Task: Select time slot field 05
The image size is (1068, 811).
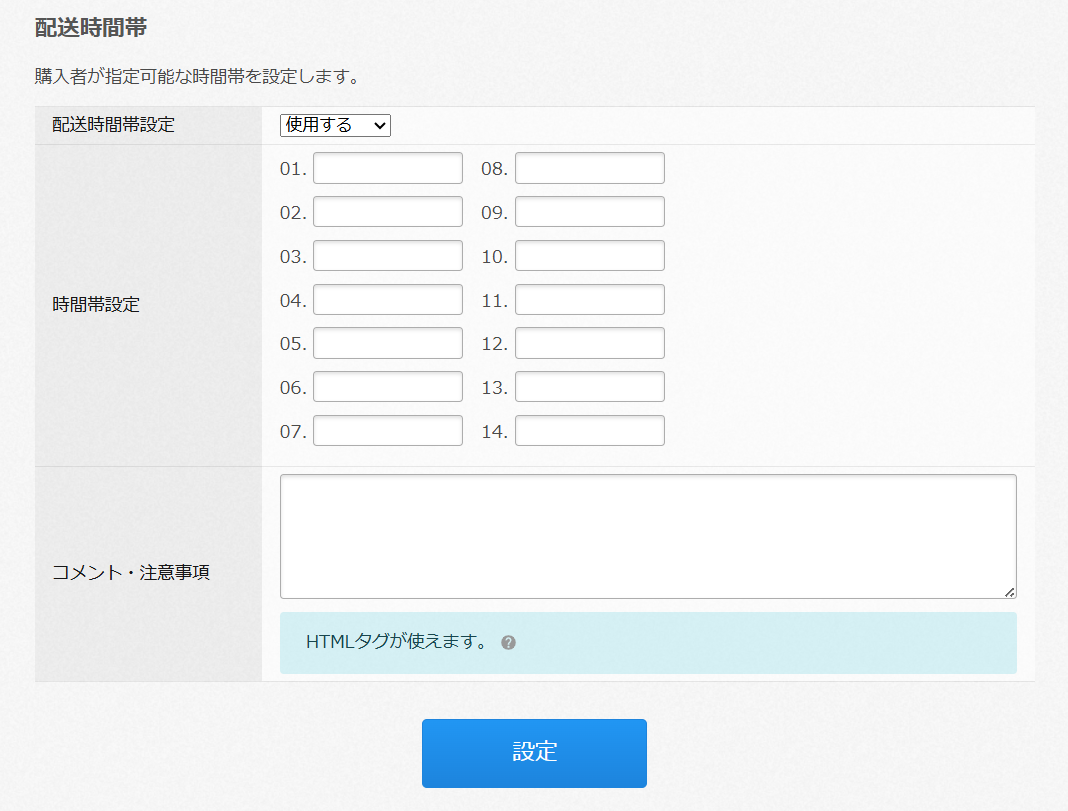Action: click(387, 343)
